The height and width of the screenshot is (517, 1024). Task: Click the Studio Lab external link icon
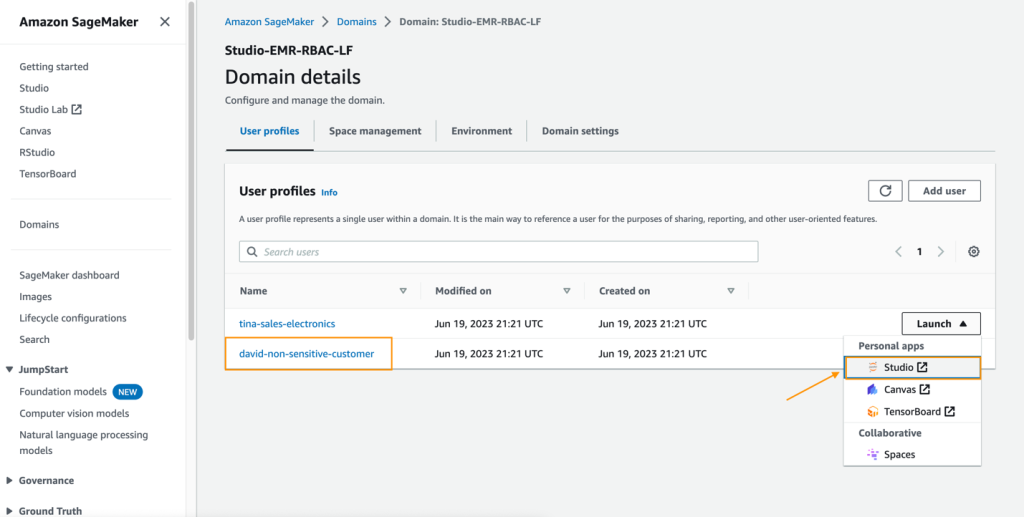(76, 110)
